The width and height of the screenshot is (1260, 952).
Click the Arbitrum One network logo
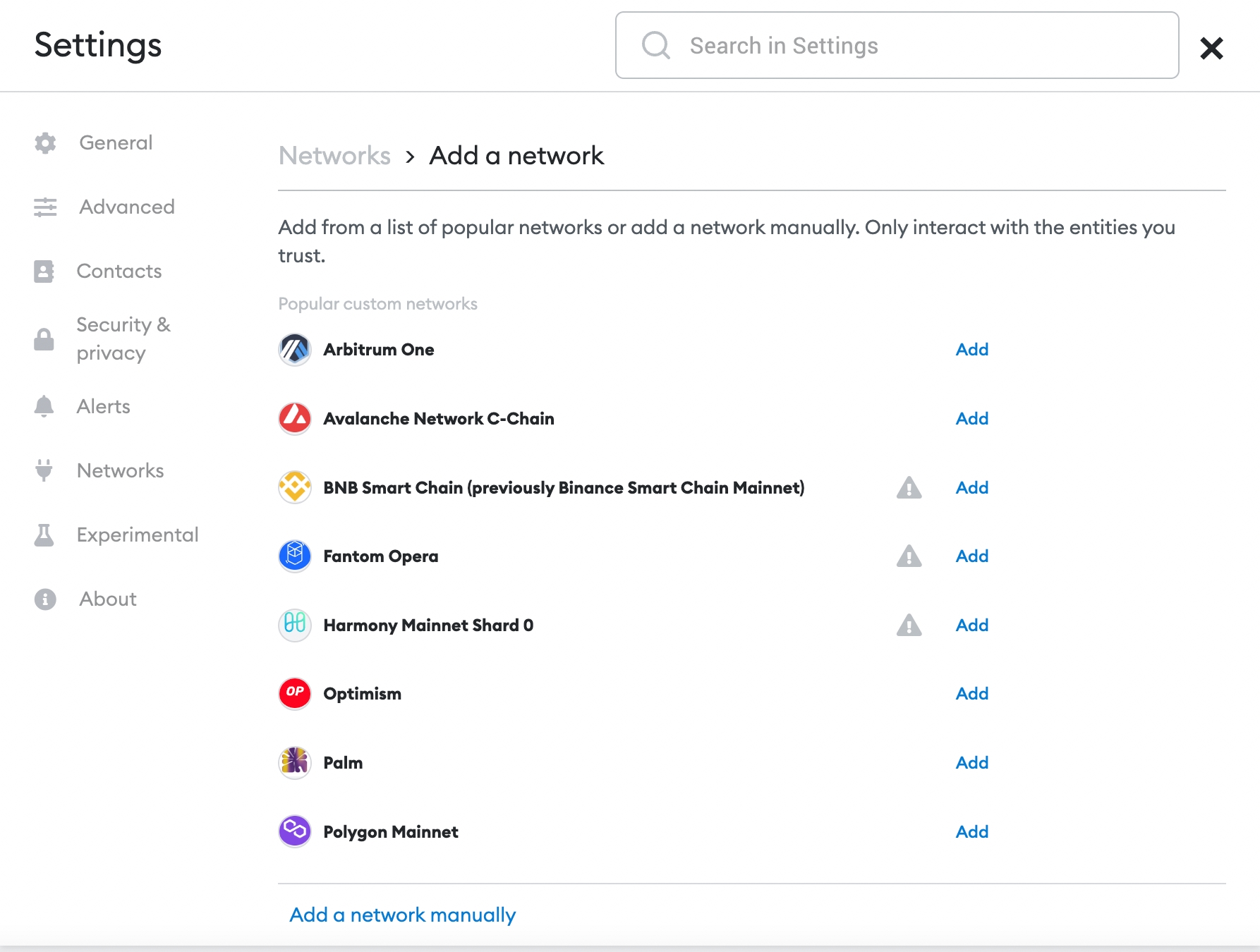(295, 349)
